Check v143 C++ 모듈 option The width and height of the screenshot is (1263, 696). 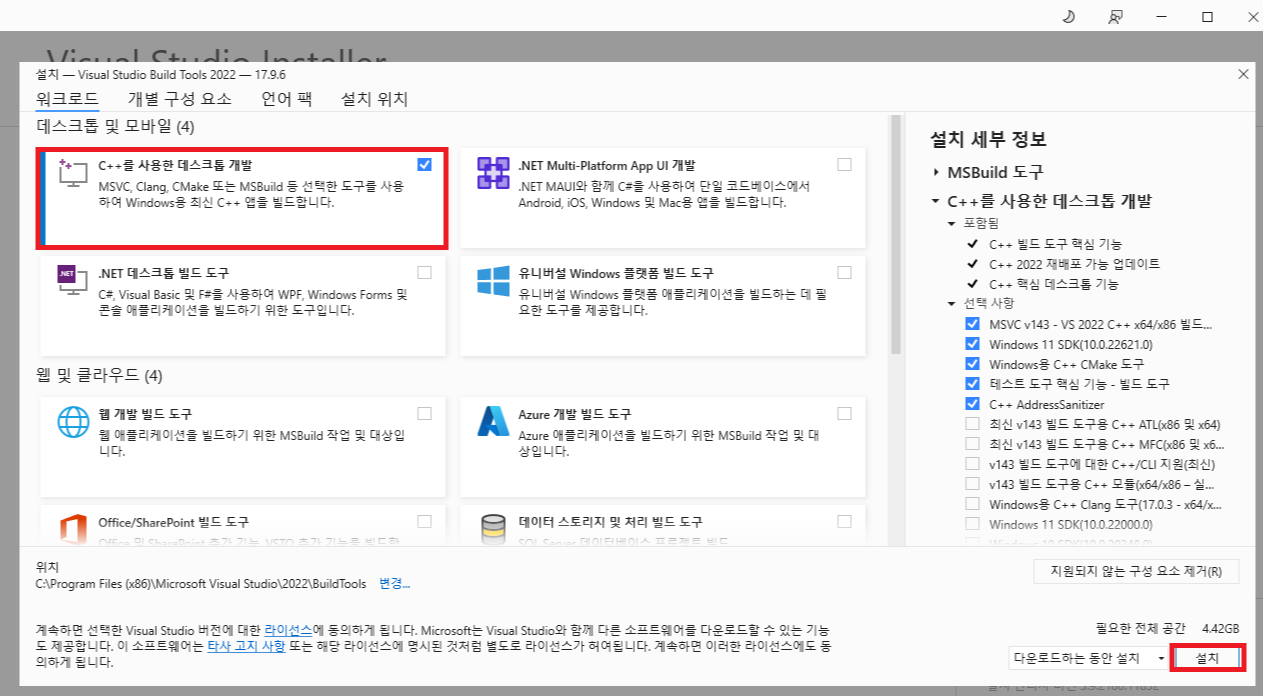click(972, 484)
